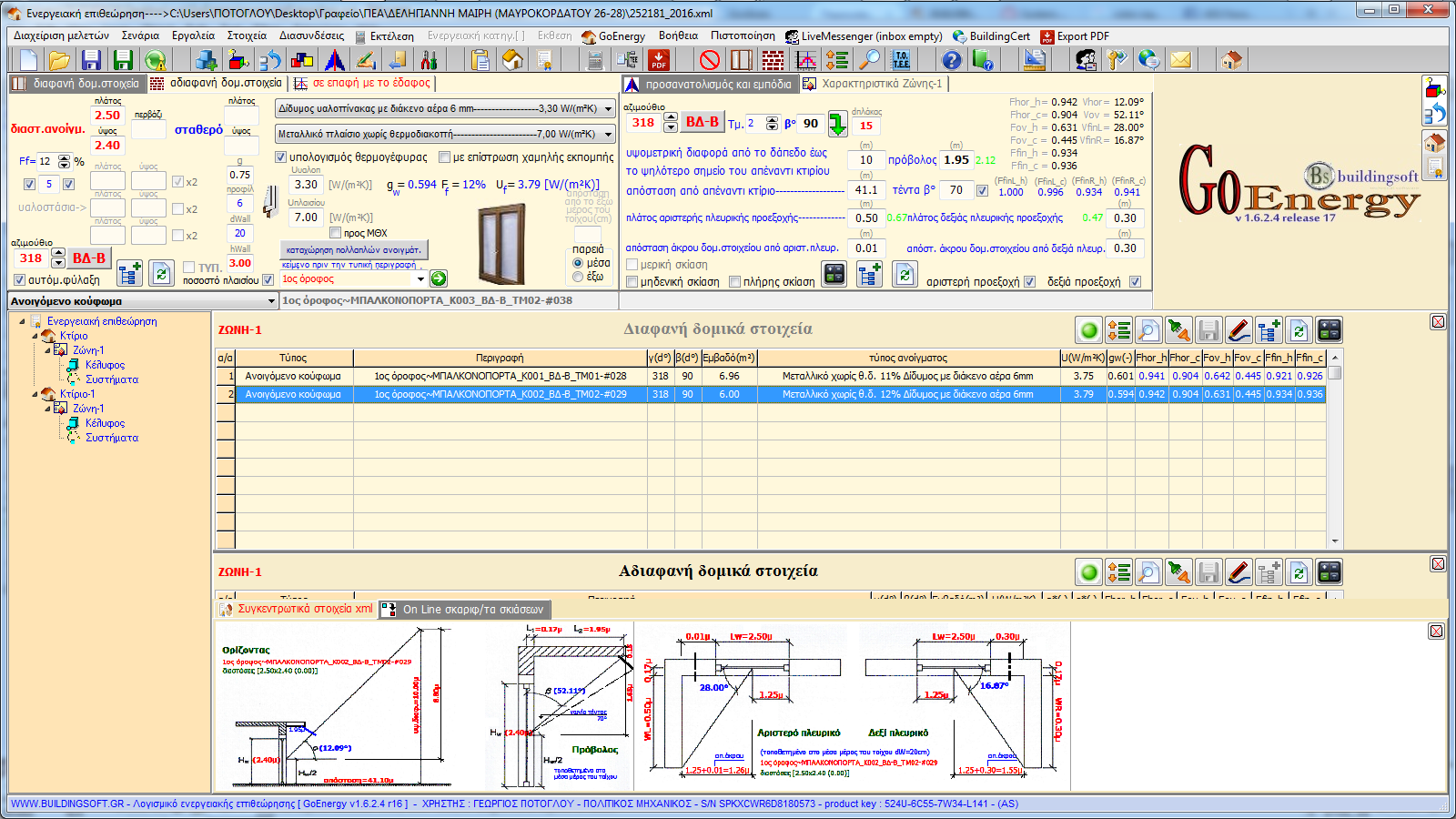Collapse the Κτίριο-1 tree node

click(x=35, y=394)
